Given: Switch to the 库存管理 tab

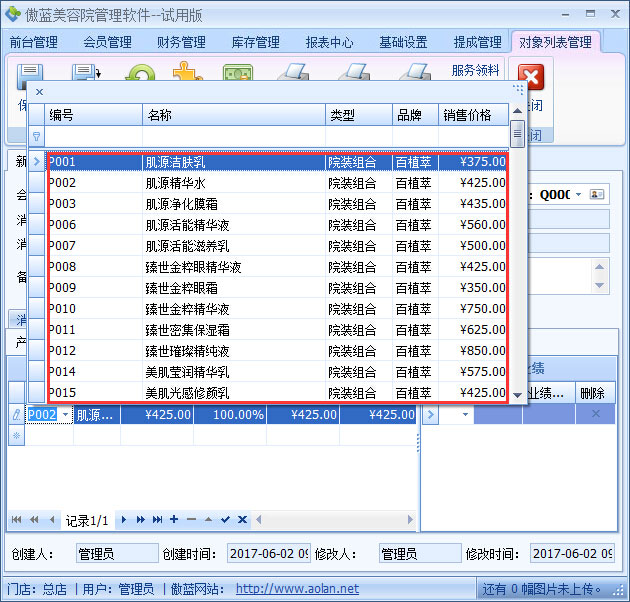Looking at the screenshot, I should (x=255, y=42).
